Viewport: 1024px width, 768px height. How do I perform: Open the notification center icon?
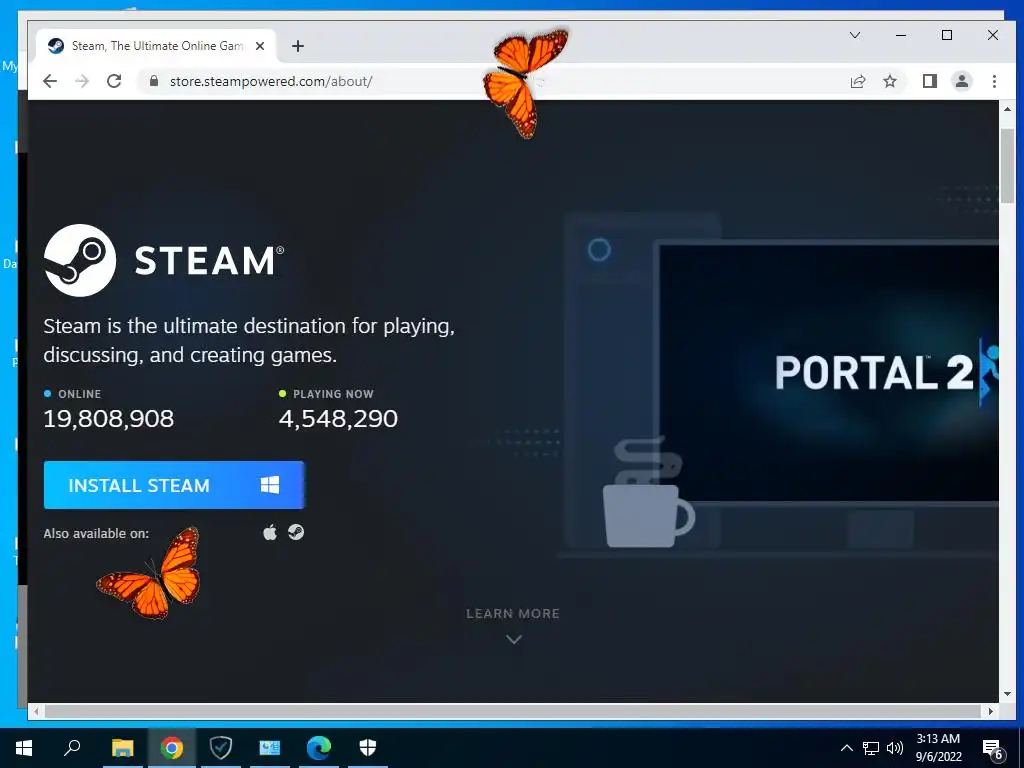(x=993, y=749)
